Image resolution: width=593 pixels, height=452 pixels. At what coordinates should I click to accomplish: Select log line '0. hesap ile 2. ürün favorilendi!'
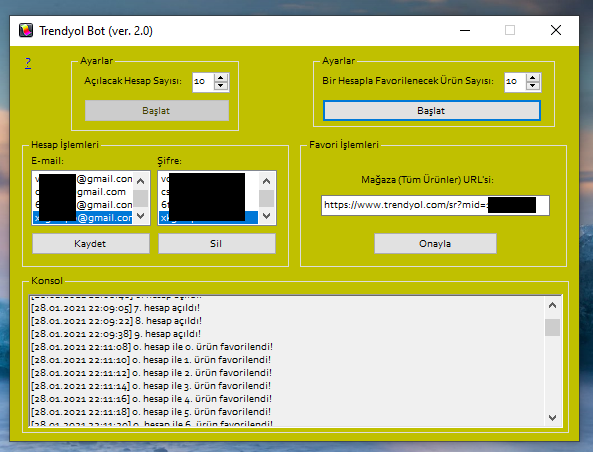(x=151, y=373)
